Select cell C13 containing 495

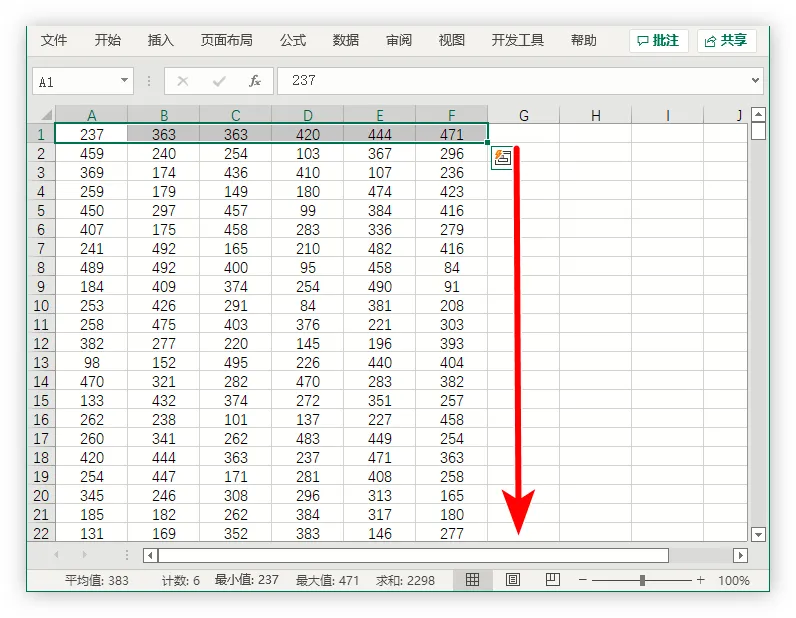point(236,363)
